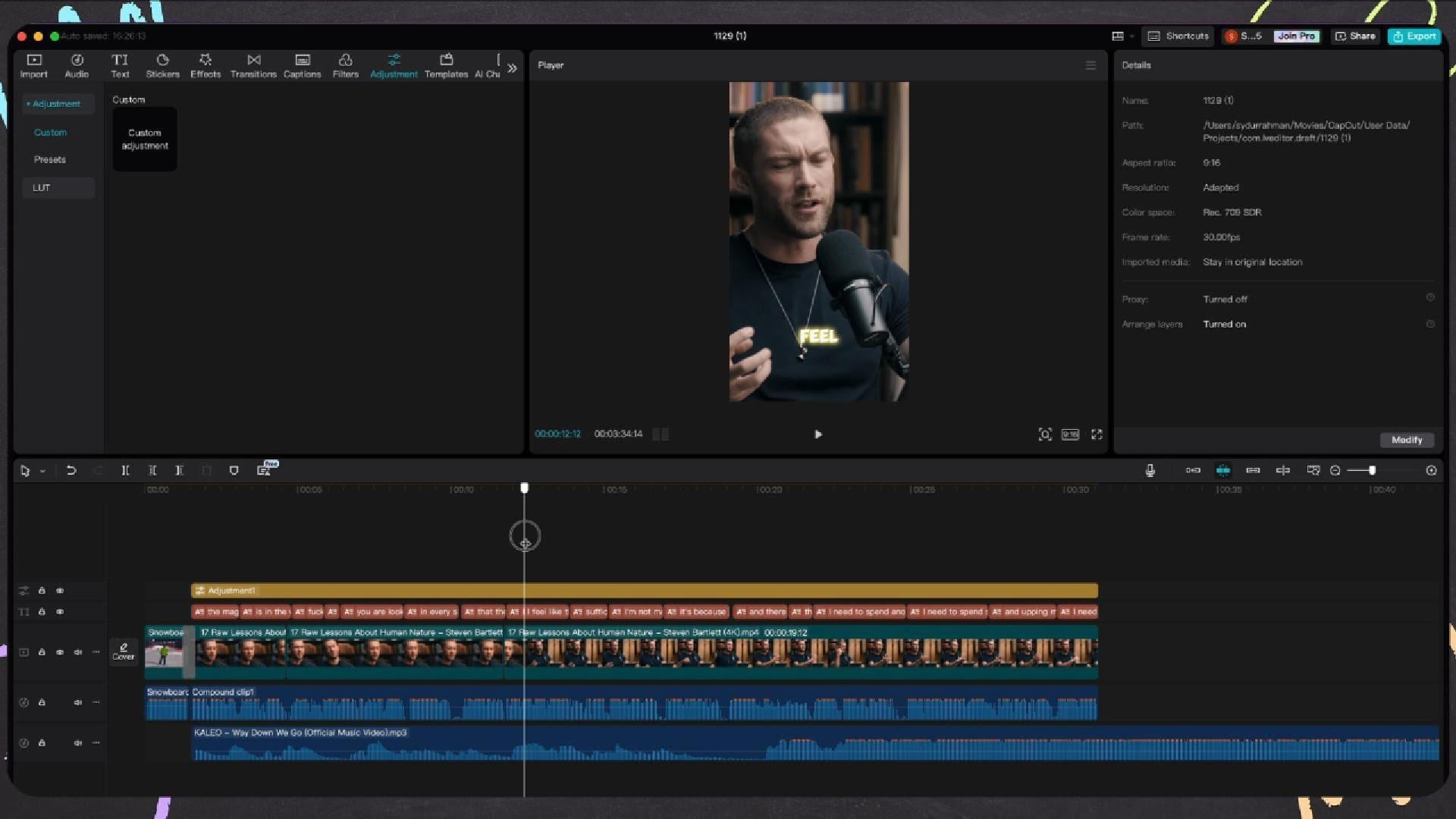Toggle main track magnet
The height and width of the screenshot is (819, 1456).
(x=1193, y=471)
